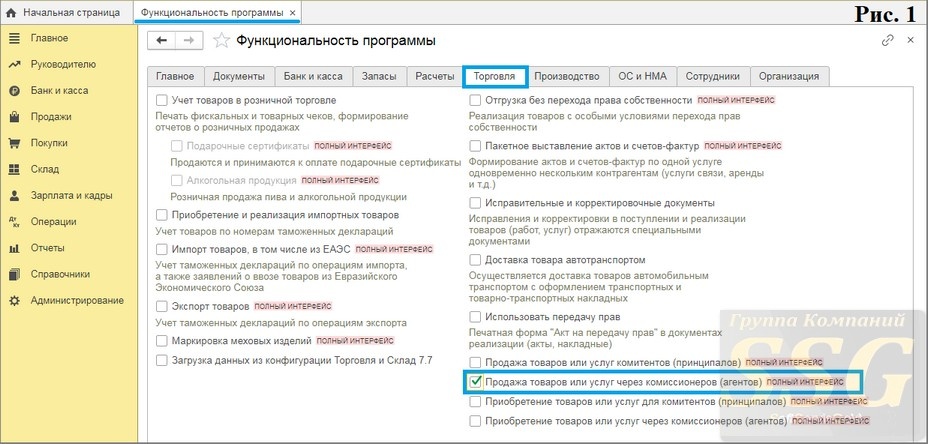The width and height of the screenshot is (928, 444).
Task: Toggle Алкогольная продукция checkbox
Action: 176,180
